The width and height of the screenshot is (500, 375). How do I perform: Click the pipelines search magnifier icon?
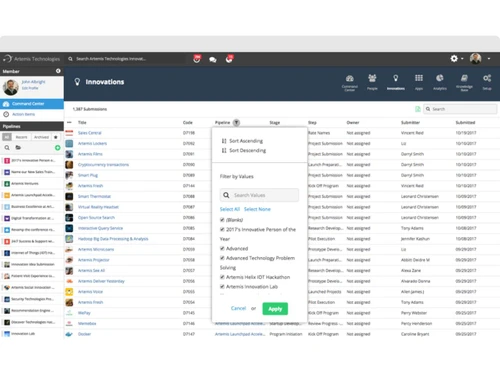7,147
